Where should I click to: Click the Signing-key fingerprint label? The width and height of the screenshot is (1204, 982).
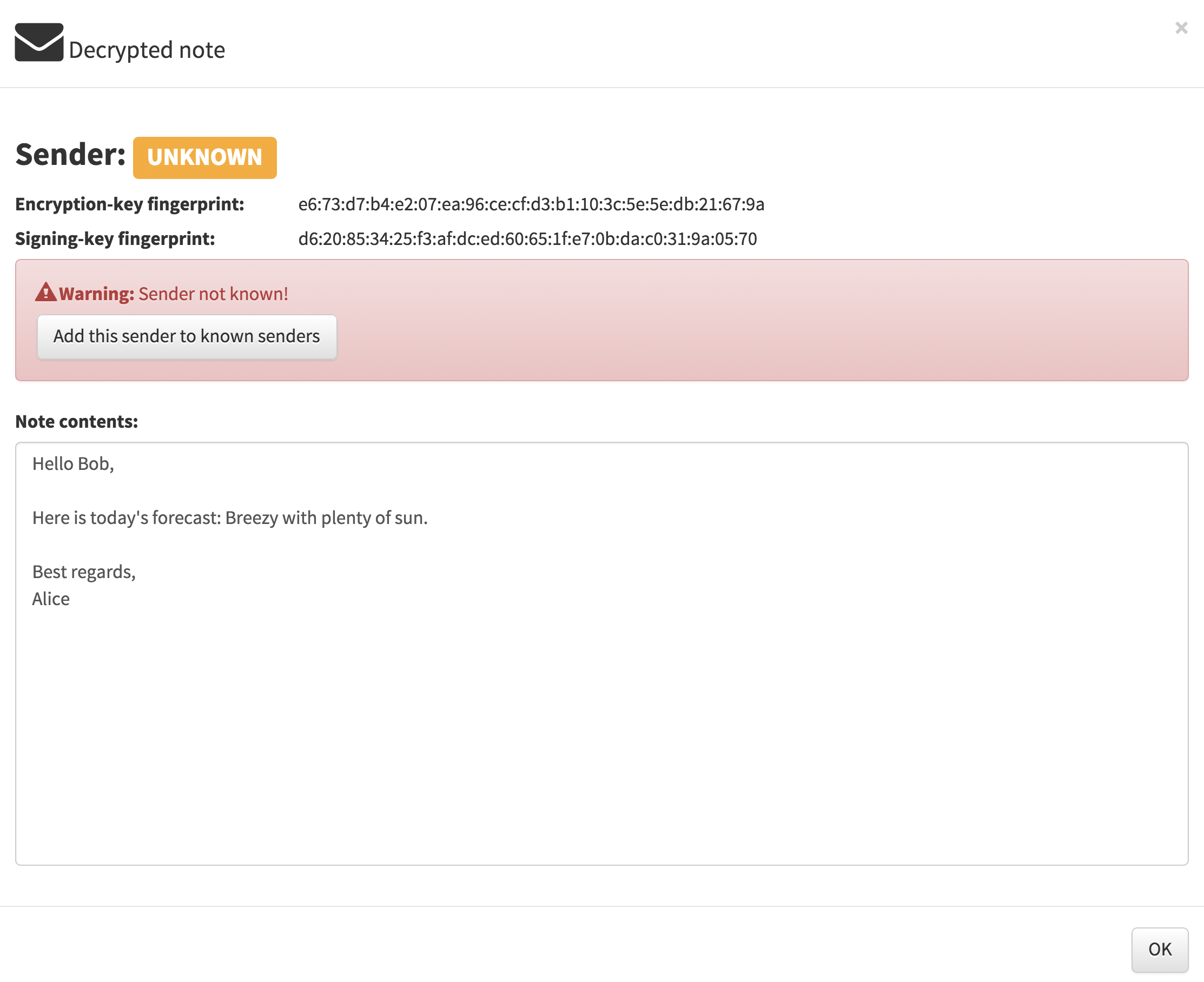[115, 238]
